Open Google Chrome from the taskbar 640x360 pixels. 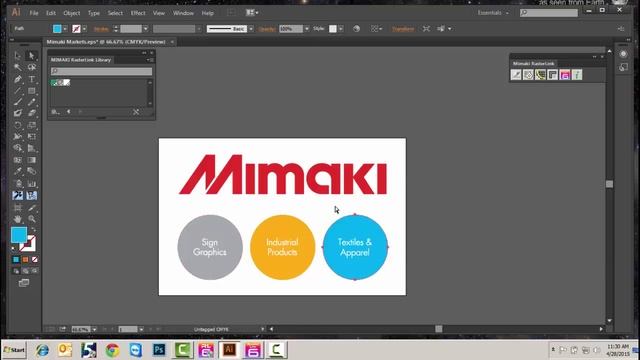tap(112, 350)
